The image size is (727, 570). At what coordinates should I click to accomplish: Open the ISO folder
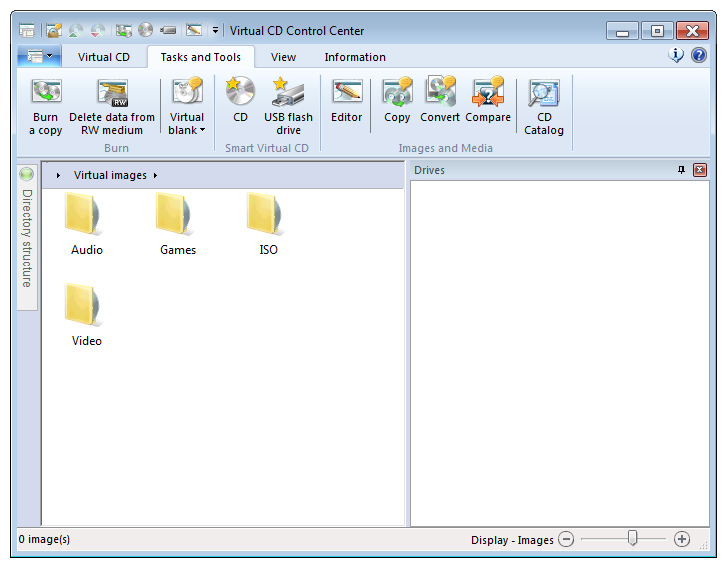click(268, 224)
